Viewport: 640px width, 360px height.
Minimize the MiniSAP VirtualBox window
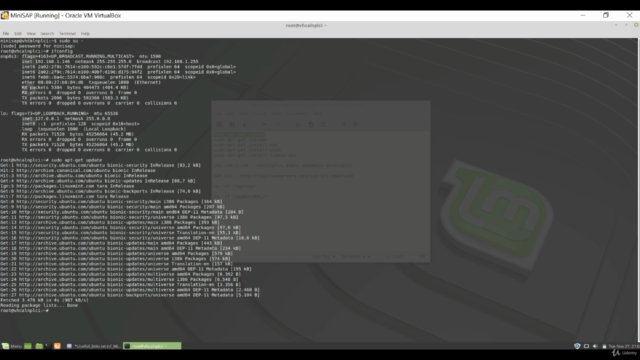click(583, 15)
